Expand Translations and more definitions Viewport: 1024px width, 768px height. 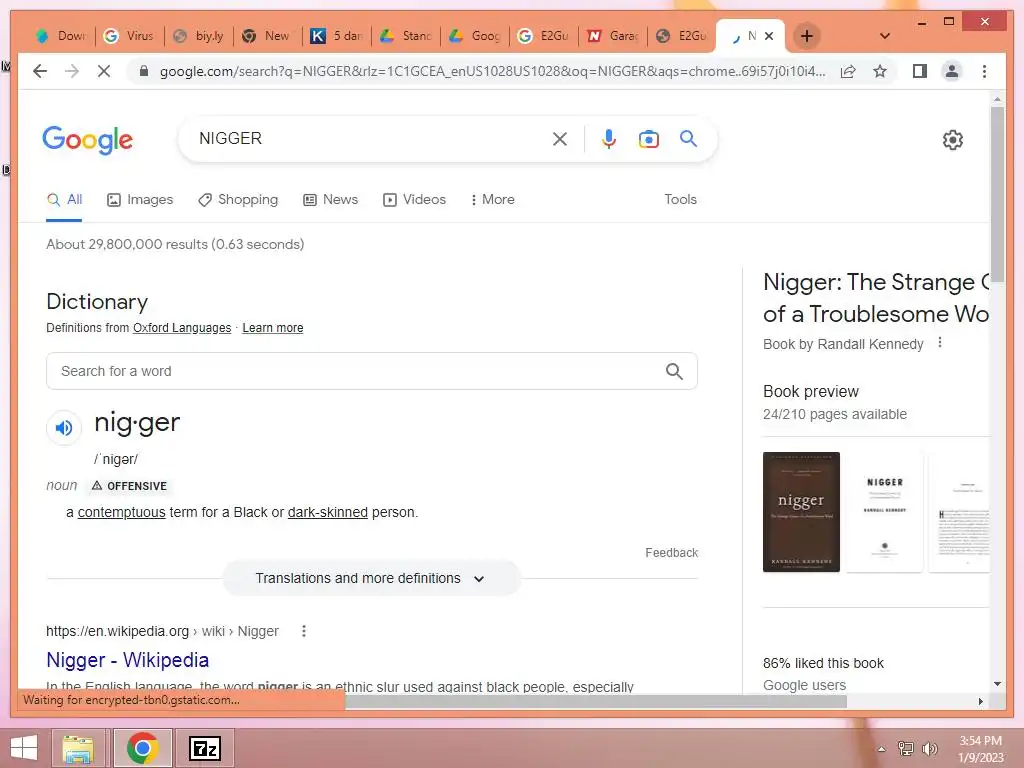click(371, 579)
